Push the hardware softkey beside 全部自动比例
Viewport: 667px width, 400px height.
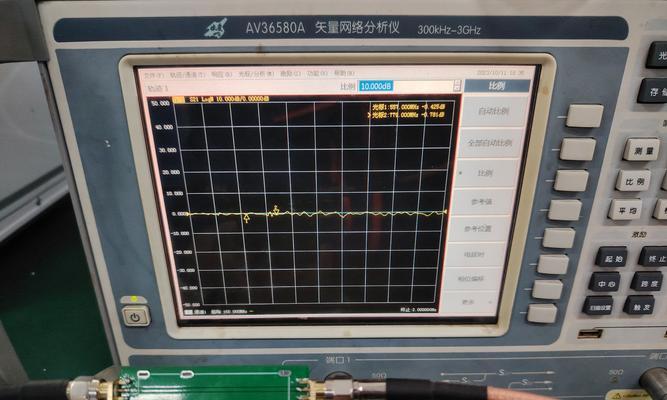pos(578,149)
